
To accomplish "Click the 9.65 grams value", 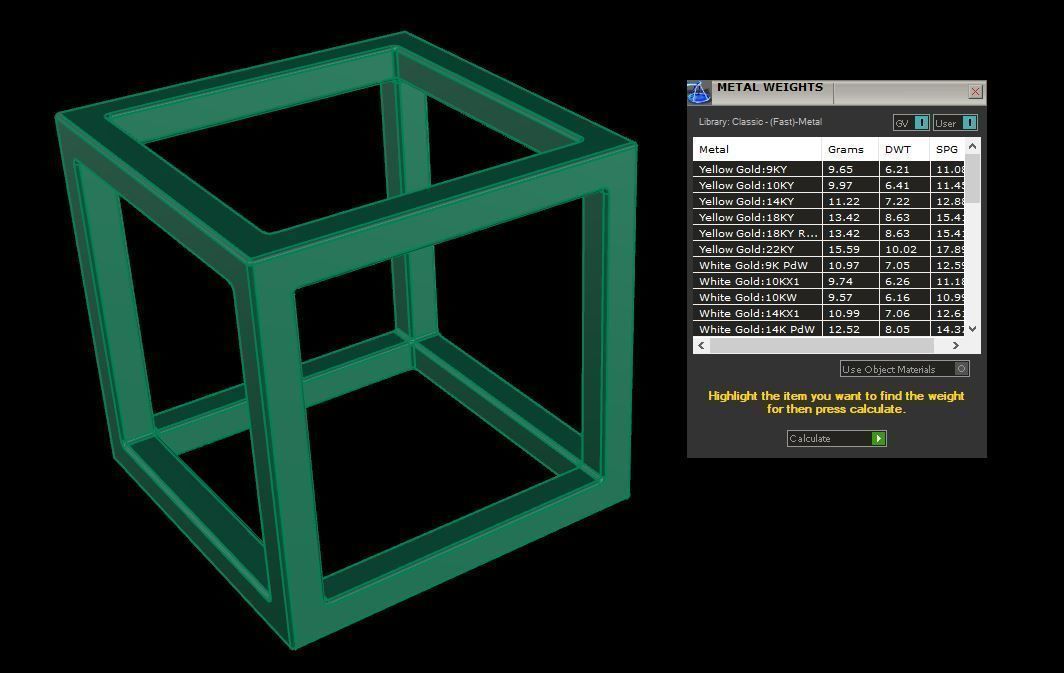I will (x=840, y=170).
